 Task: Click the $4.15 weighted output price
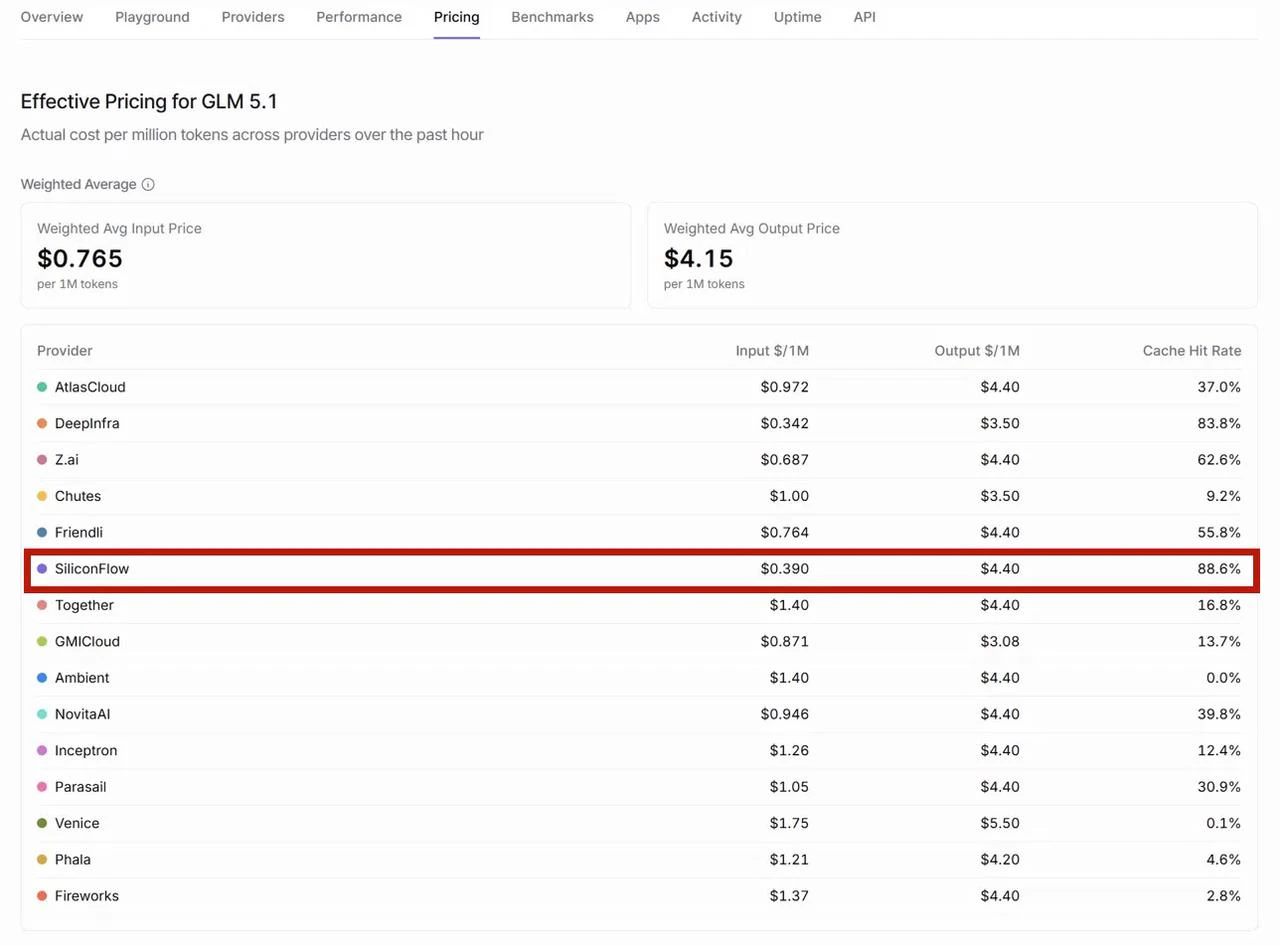[x=699, y=258]
